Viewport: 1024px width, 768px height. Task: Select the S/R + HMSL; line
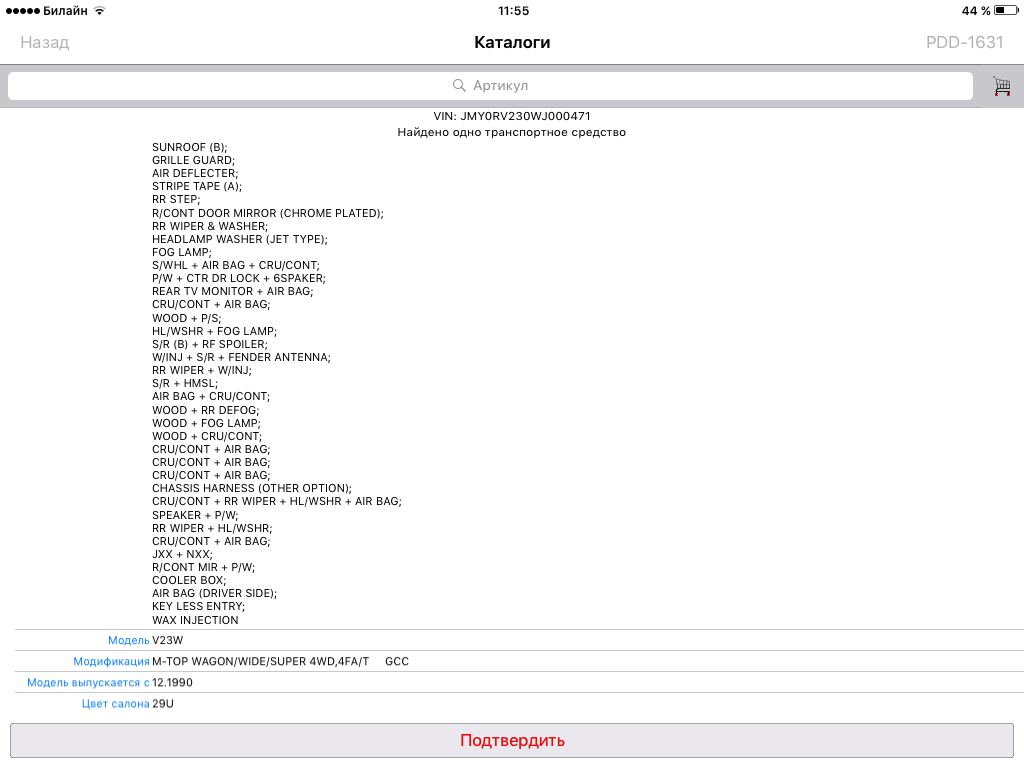(x=185, y=384)
